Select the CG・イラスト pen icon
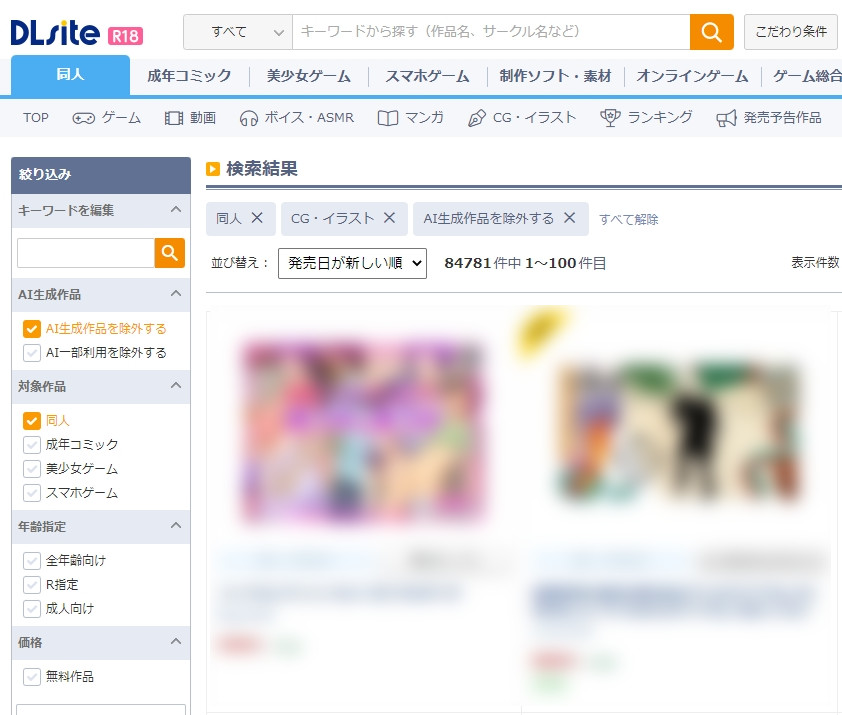Viewport: 842px width, 715px height. pyautogui.click(x=479, y=117)
